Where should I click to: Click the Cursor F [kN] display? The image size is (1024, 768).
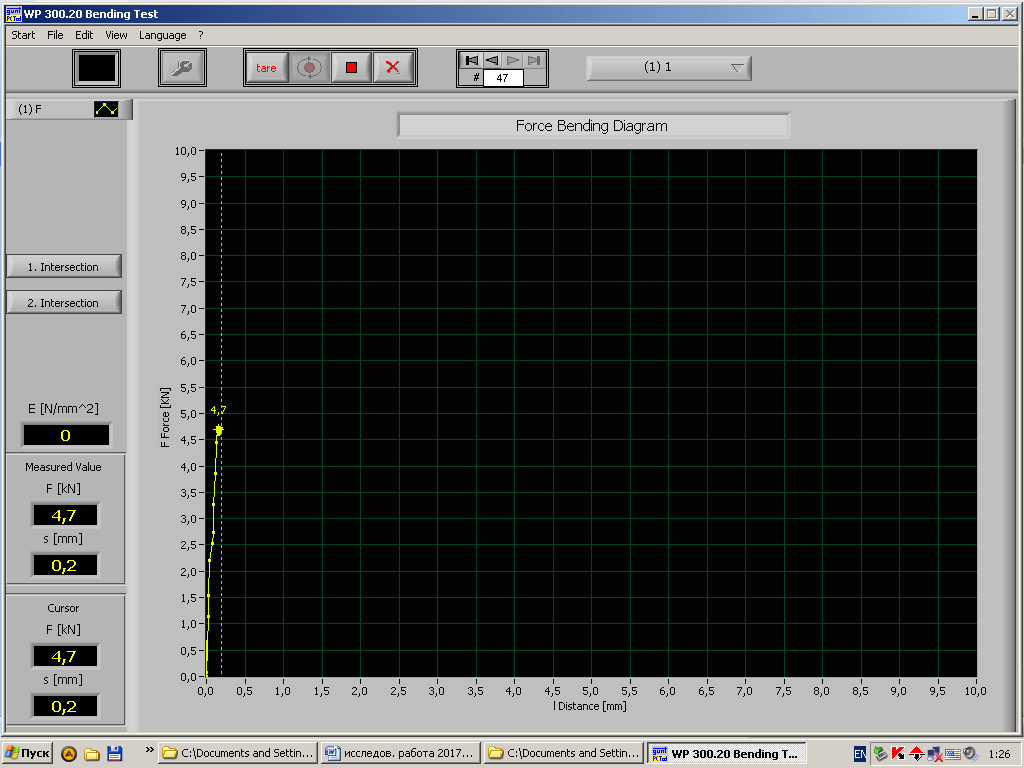click(x=65, y=656)
